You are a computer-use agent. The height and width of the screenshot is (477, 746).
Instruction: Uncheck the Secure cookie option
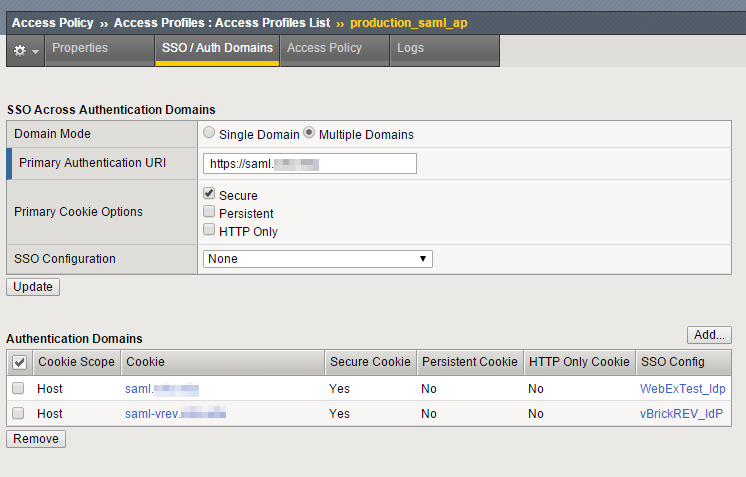tap(209, 194)
